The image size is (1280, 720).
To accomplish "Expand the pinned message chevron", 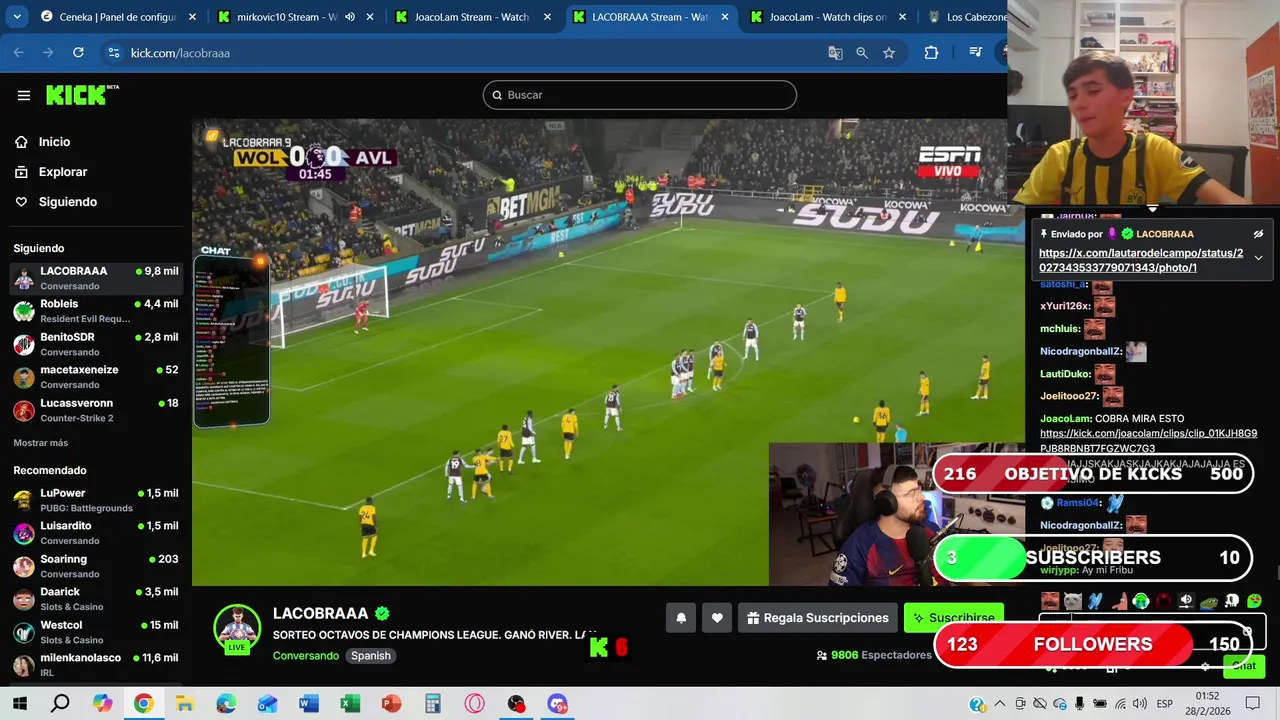I will coord(1258,258).
